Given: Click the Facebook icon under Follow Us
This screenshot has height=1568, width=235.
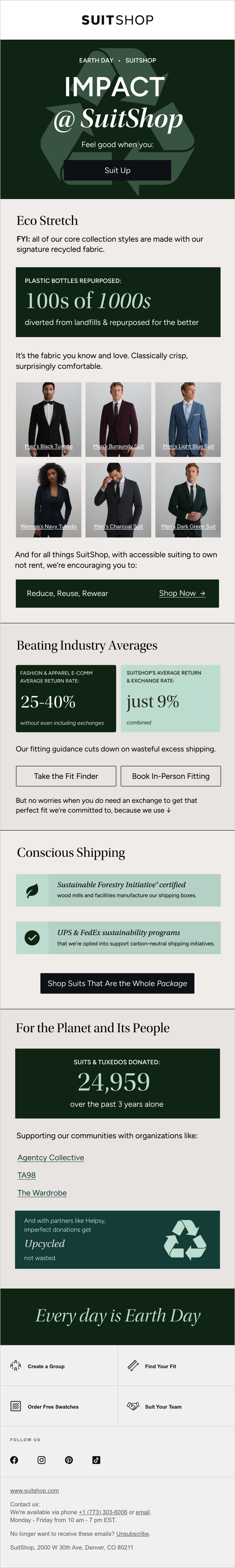Looking at the screenshot, I should [14, 1460].
